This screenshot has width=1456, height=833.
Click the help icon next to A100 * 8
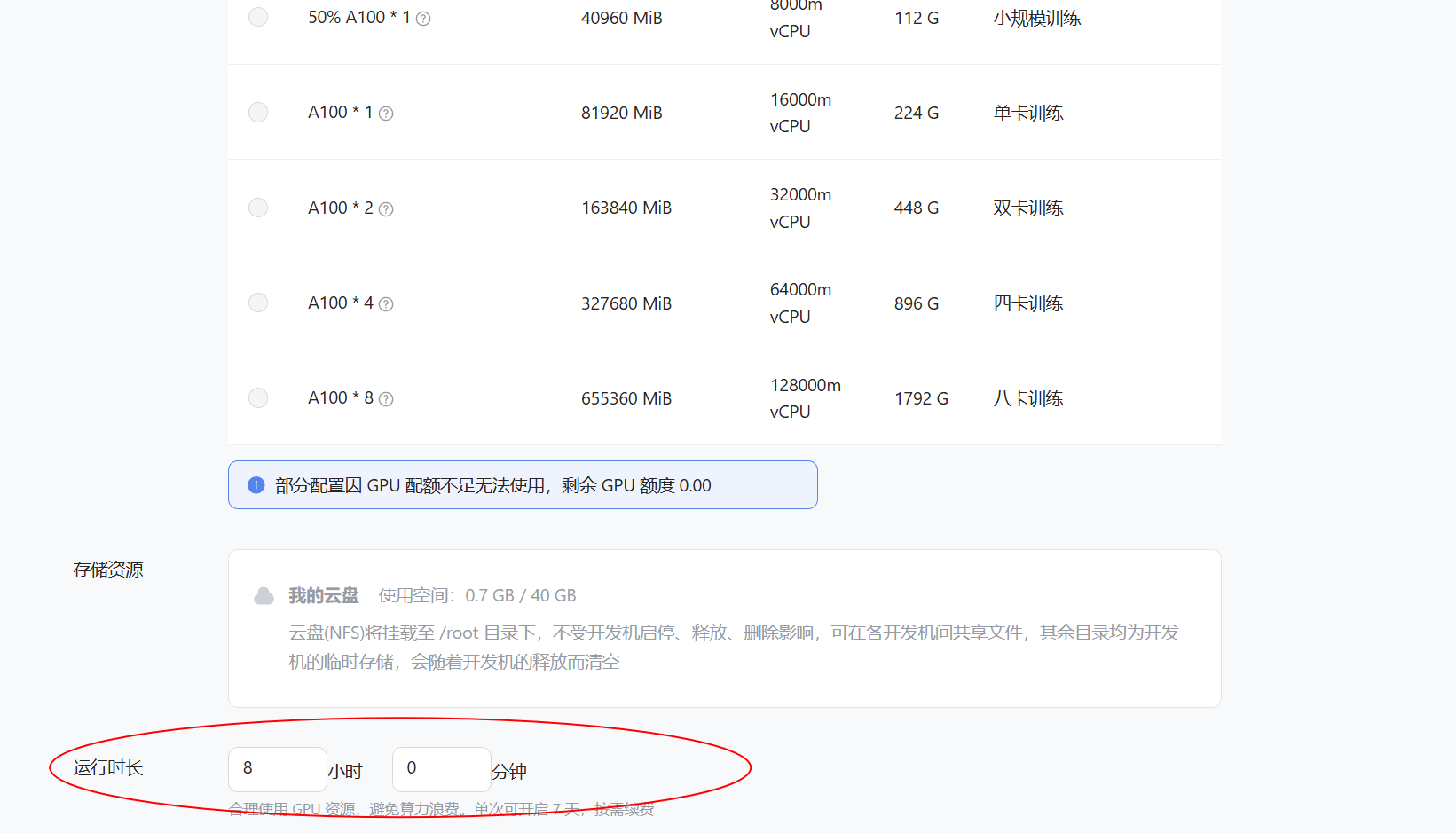(386, 399)
